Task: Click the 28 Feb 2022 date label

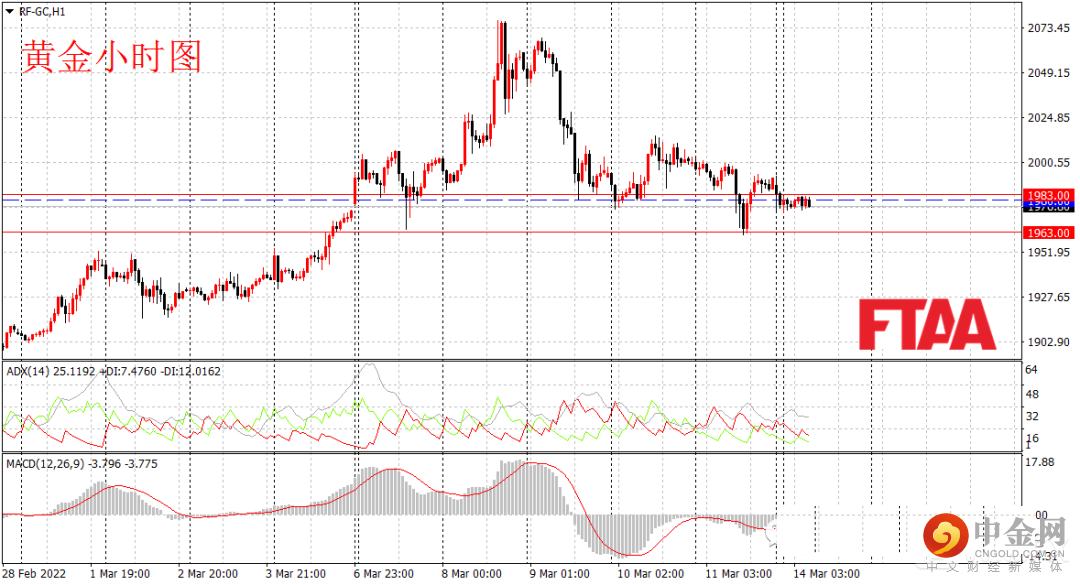Action: [x=34, y=573]
